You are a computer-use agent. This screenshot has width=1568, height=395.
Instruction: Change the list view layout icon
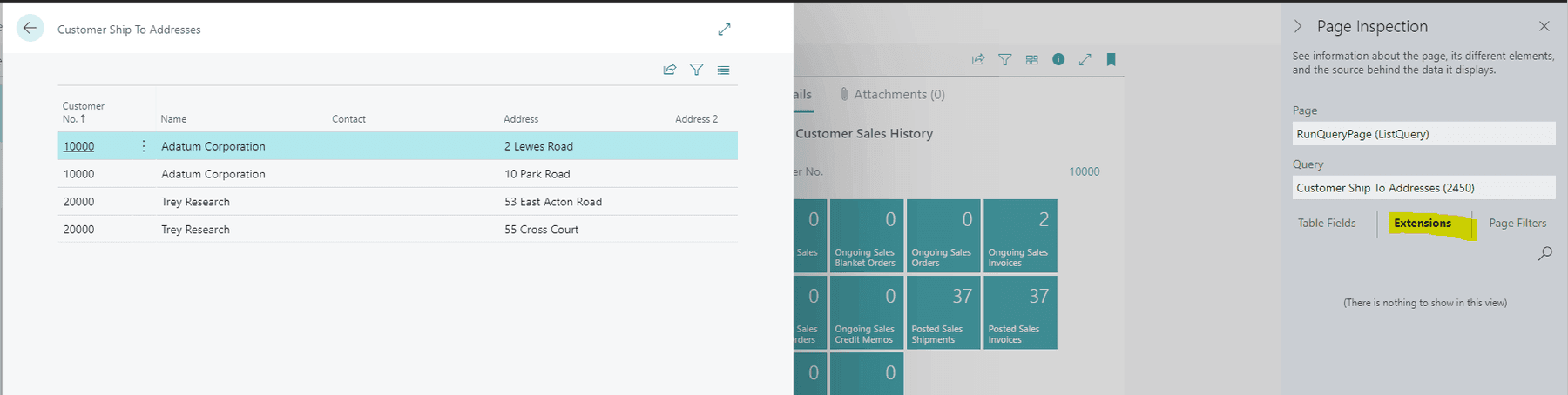(724, 70)
